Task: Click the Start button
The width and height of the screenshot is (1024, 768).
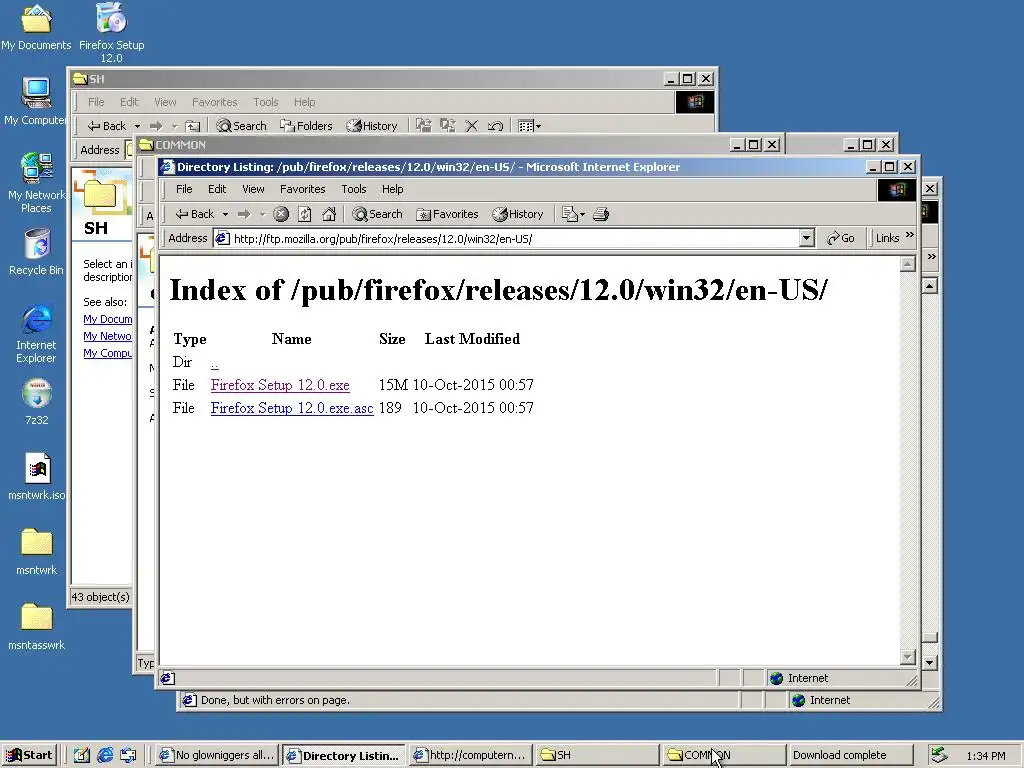Action: (x=29, y=756)
